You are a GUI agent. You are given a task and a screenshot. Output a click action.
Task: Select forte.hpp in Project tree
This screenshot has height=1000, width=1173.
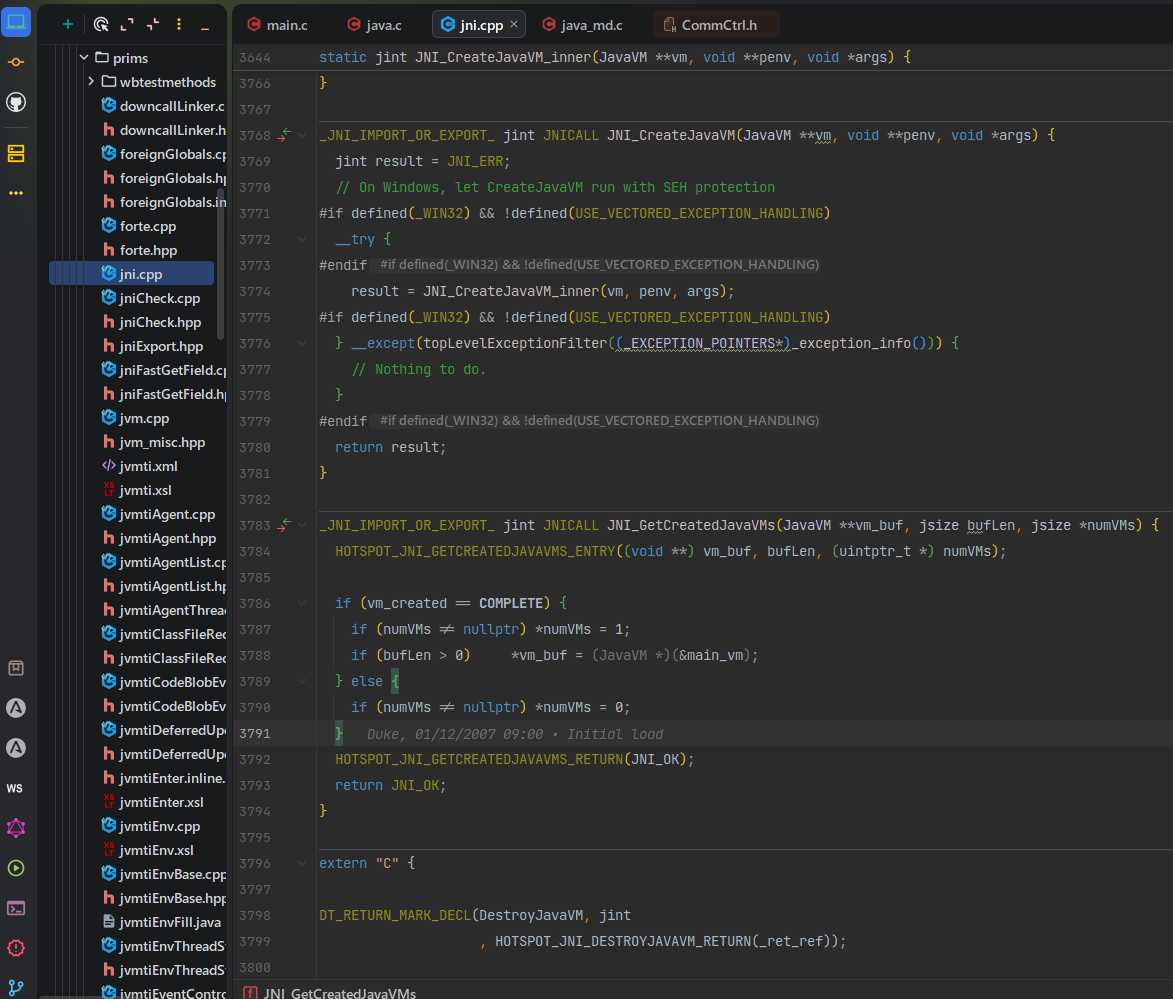tap(138, 250)
